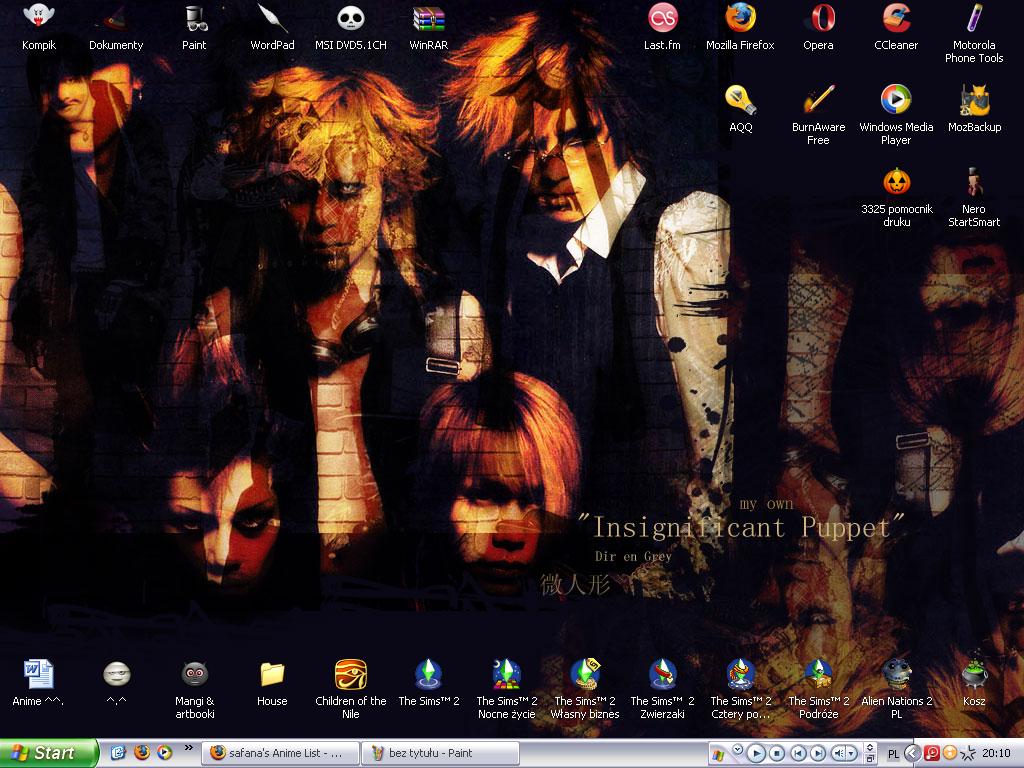Select the AQQ lightbulb icon
Viewport: 1024px width, 768px height.
741,109
